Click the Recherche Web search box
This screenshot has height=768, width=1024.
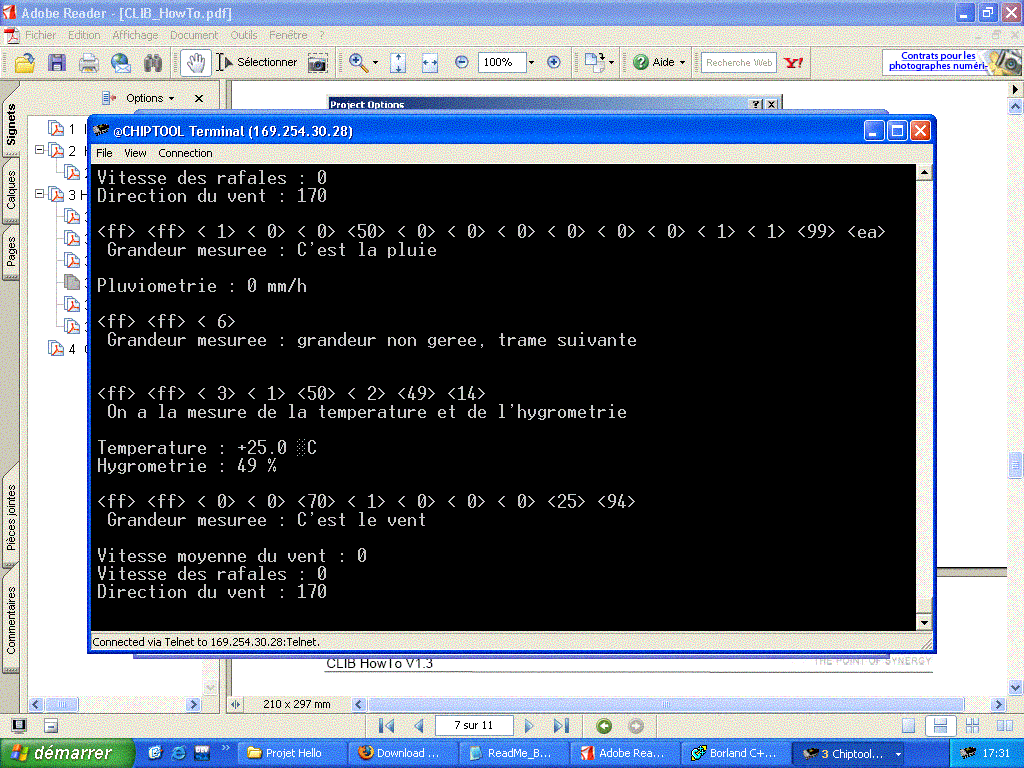tap(739, 62)
